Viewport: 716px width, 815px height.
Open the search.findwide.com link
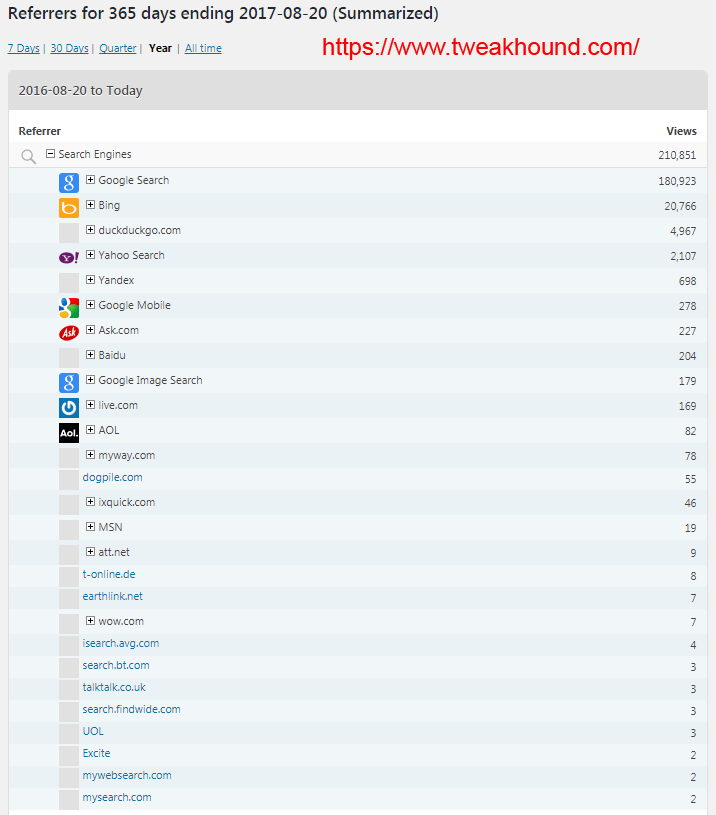(131, 709)
